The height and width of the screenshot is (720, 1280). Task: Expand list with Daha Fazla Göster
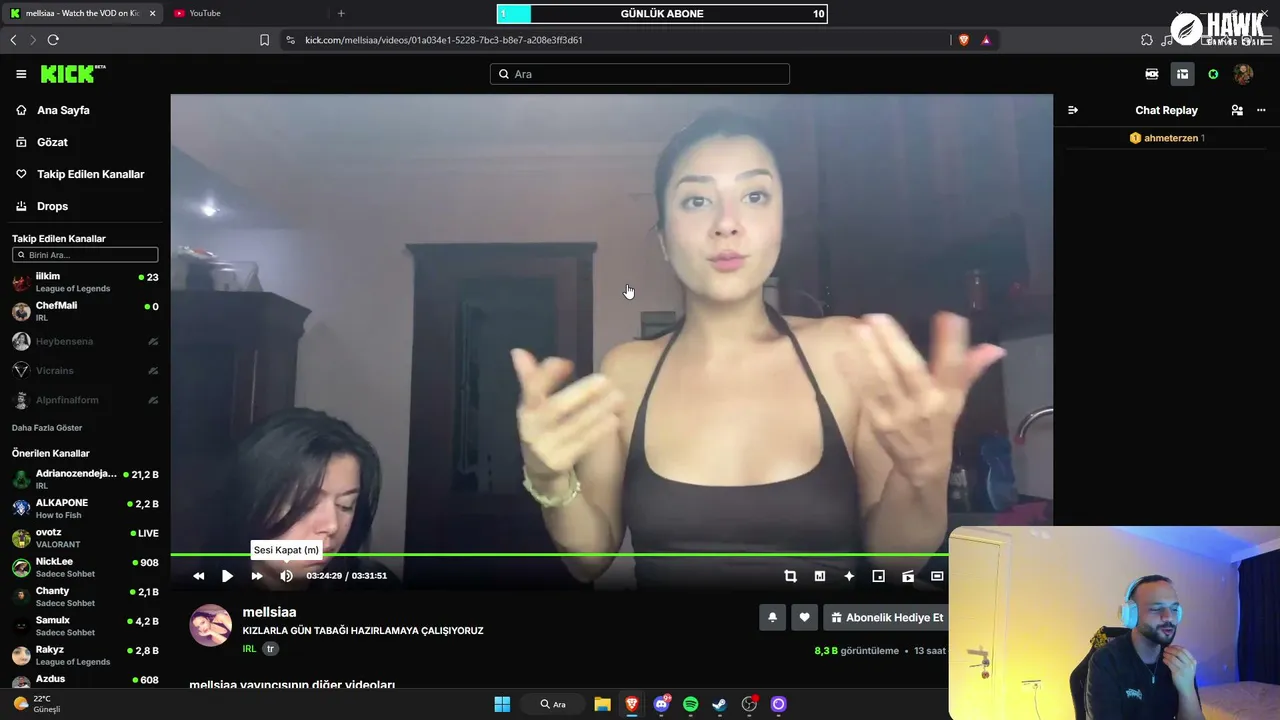[47, 428]
